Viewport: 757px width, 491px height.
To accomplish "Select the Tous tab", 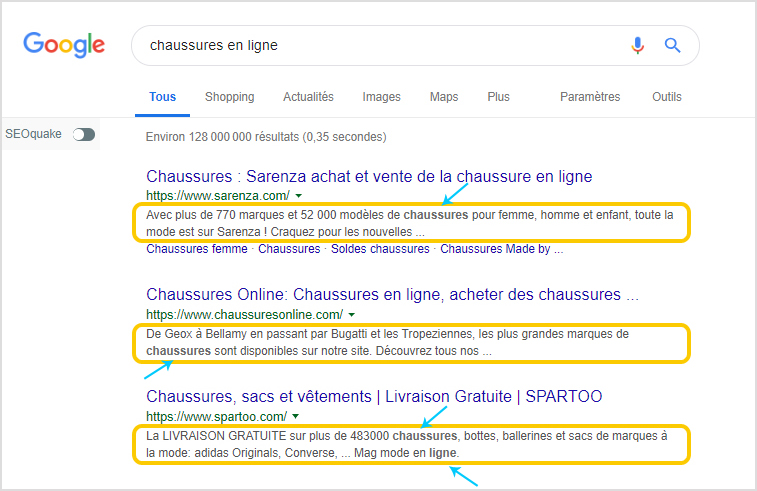I will click(x=162, y=97).
